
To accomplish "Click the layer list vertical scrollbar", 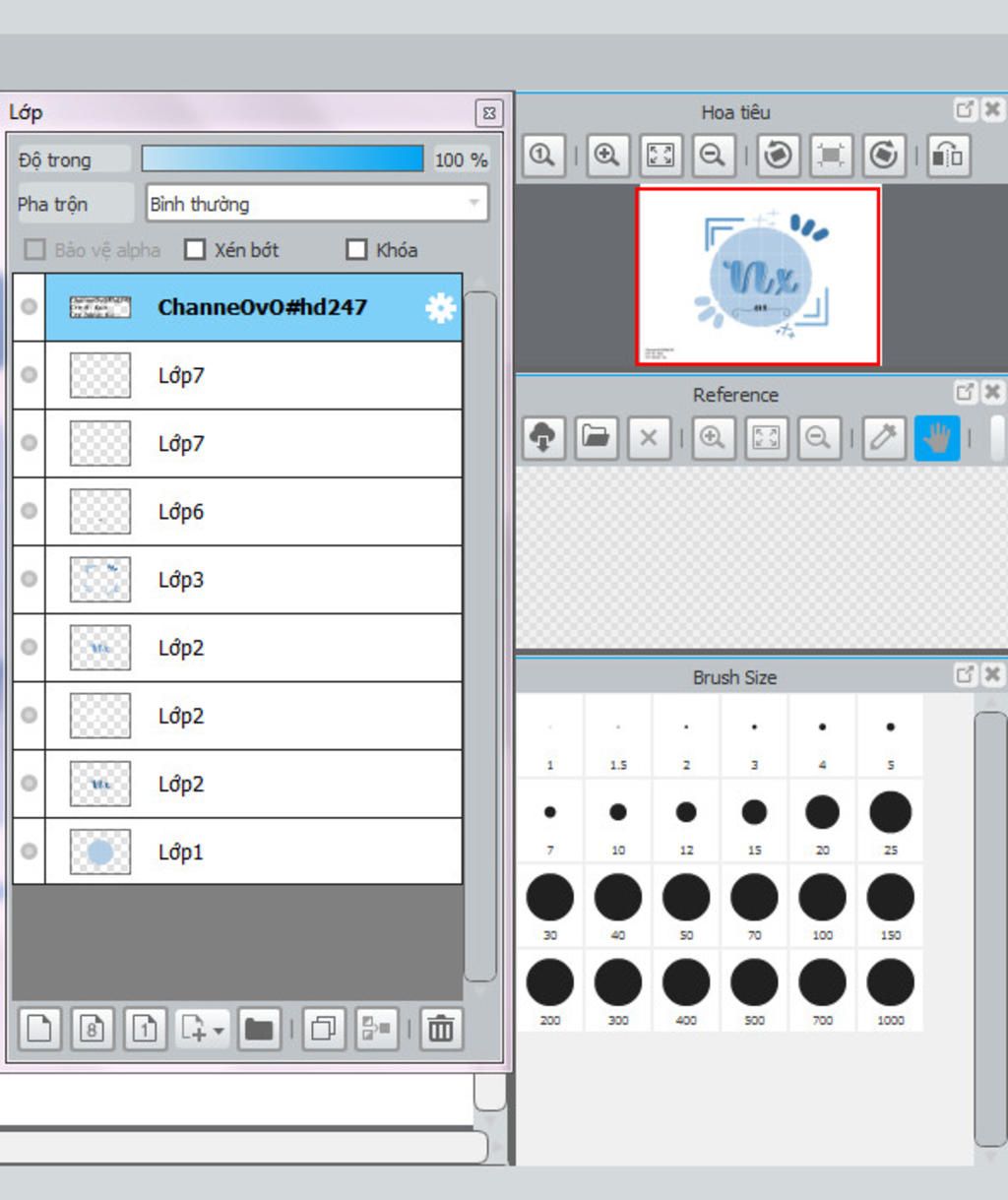I will (x=479, y=636).
